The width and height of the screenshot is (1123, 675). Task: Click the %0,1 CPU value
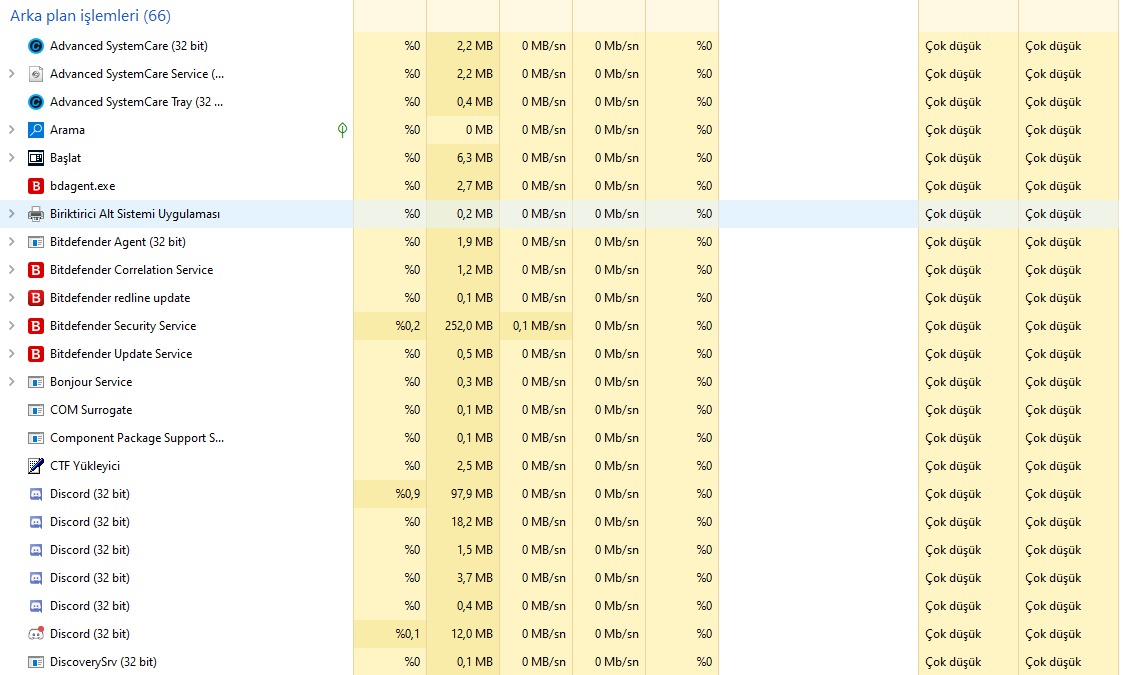[408, 633]
